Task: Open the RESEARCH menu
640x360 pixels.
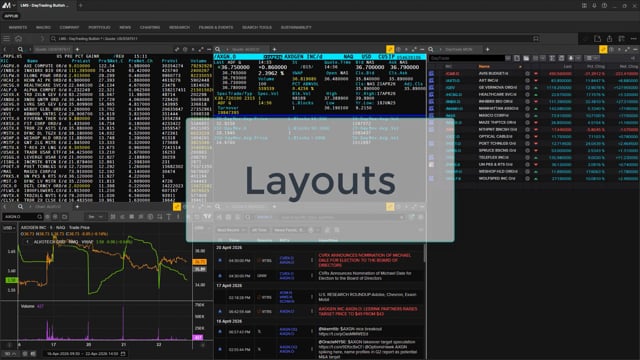Action: [179, 27]
